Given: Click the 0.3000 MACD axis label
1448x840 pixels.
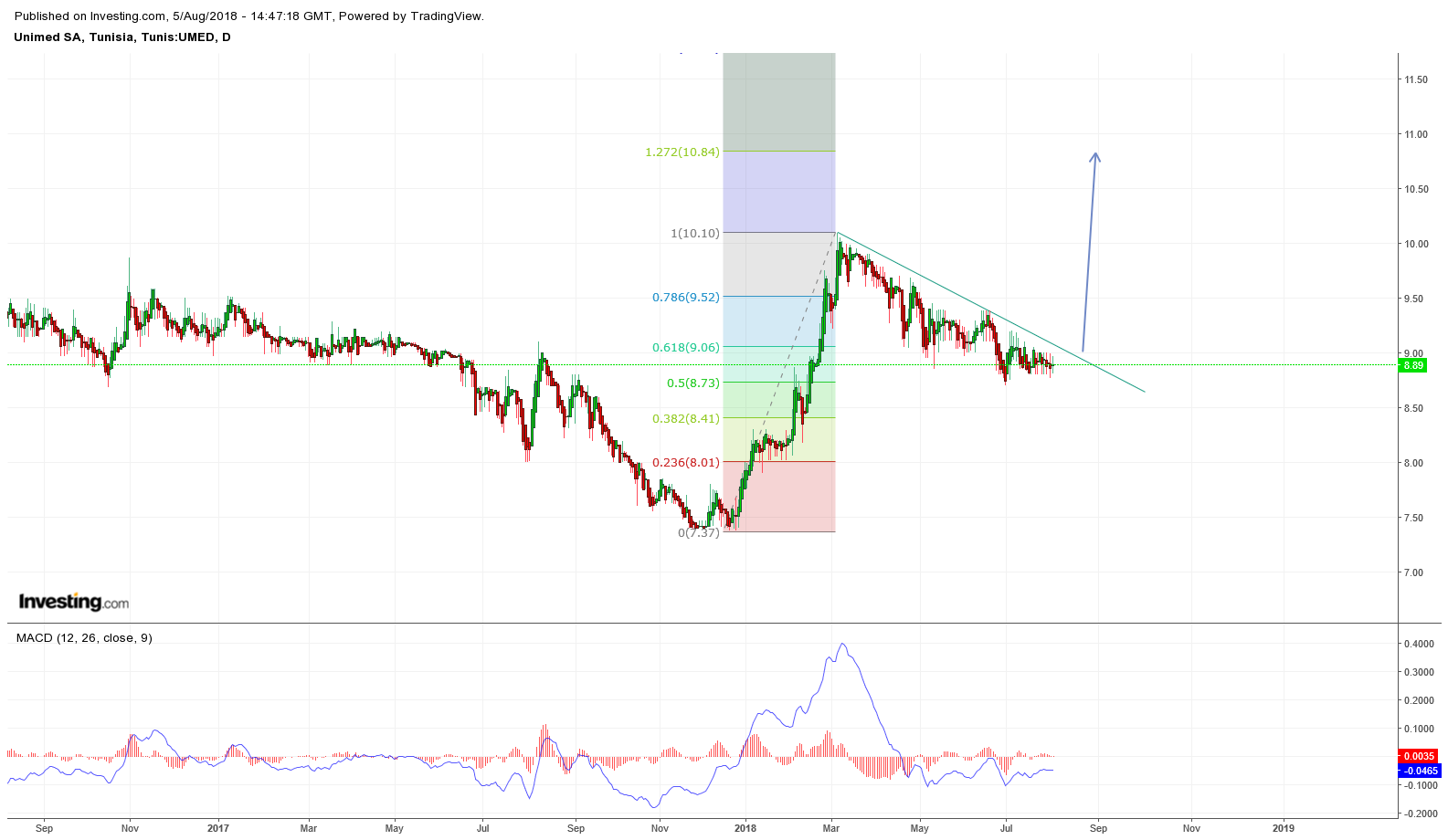Looking at the screenshot, I should 1419,672.
